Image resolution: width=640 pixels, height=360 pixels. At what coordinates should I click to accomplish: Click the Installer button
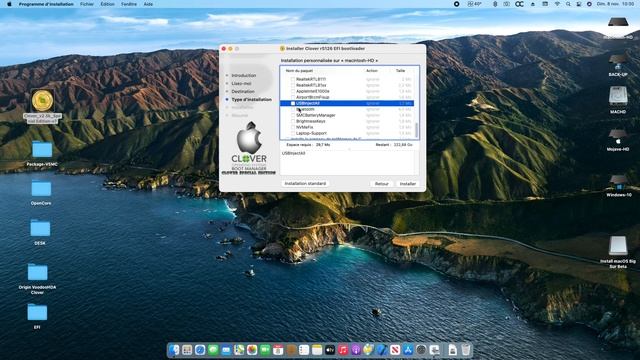point(407,184)
